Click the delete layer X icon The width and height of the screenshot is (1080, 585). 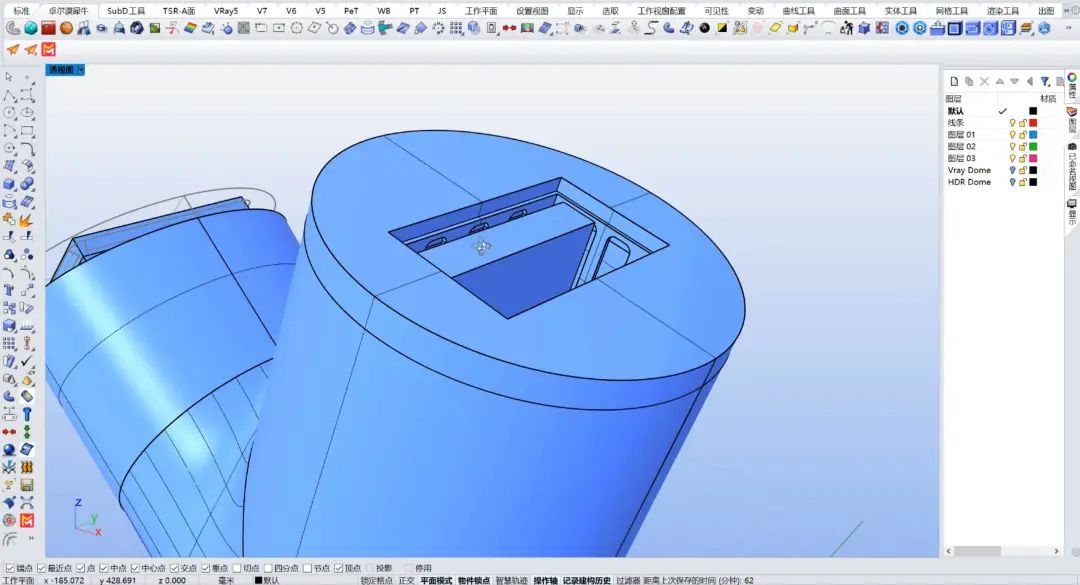pos(984,81)
